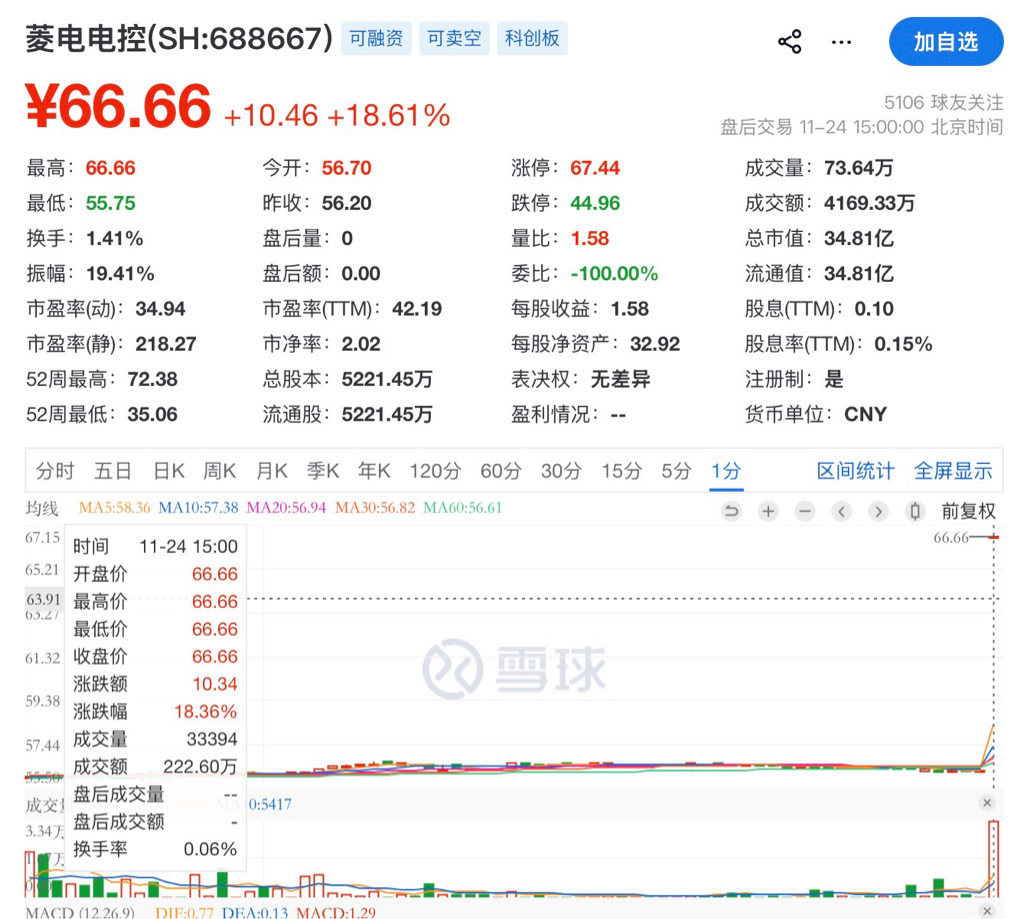This screenshot has width=1024, height=919.
Task: Close the 成交量 volume indicator panel
Action: 987,803
